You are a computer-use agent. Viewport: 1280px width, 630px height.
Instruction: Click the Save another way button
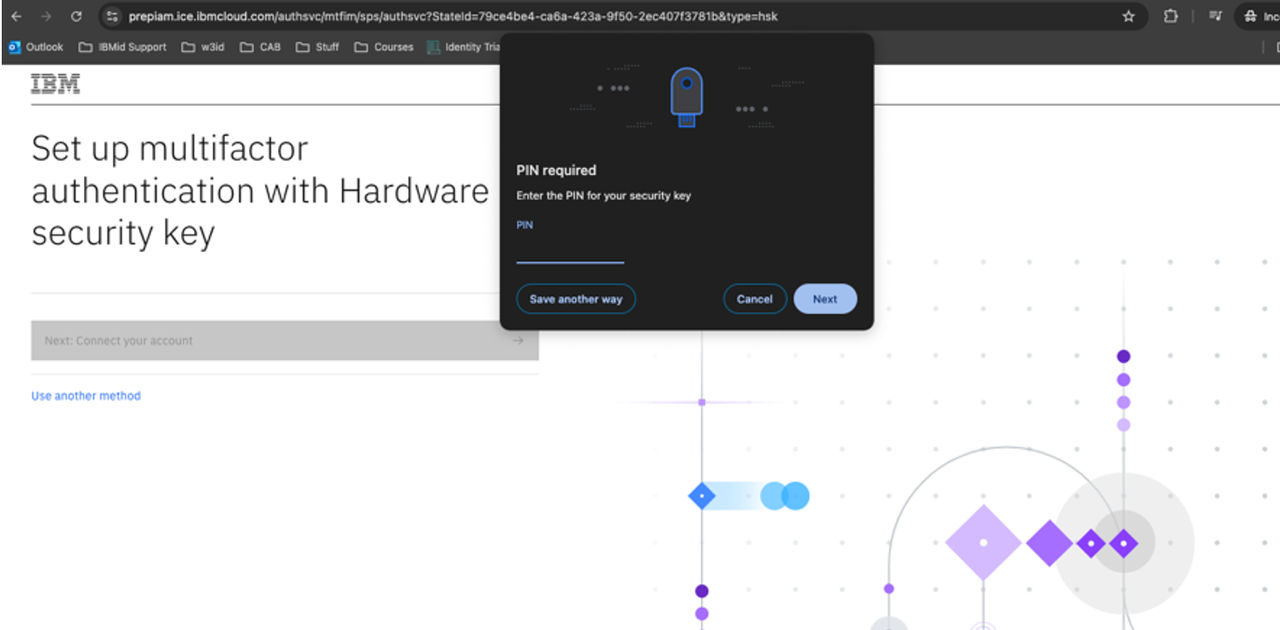coord(576,299)
